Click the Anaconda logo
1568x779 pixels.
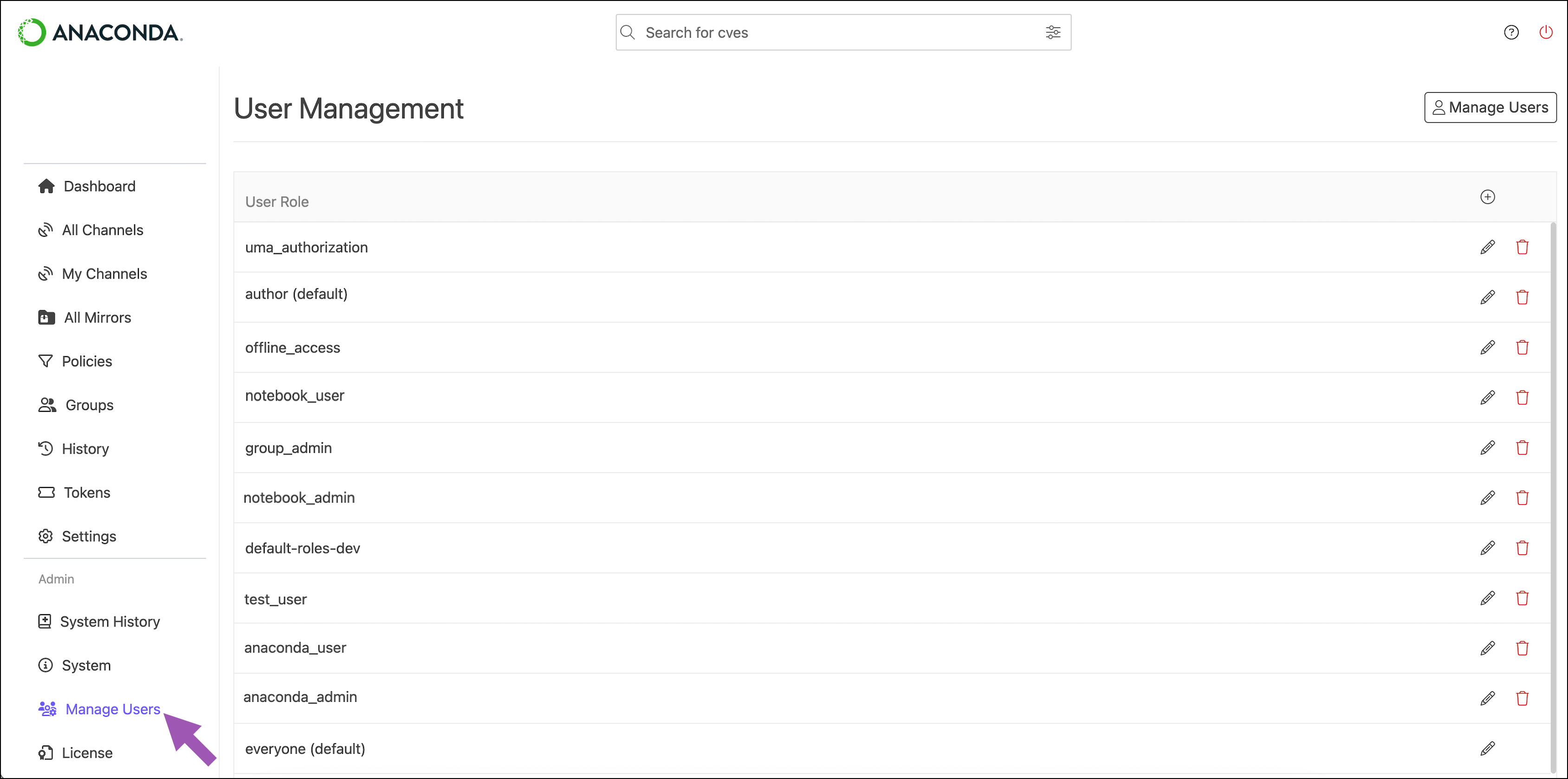pyautogui.click(x=100, y=32)
